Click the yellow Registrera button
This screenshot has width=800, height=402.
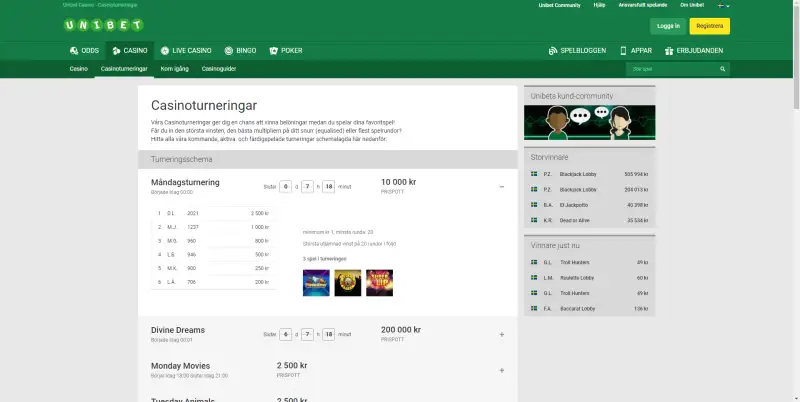coord(709,26)
